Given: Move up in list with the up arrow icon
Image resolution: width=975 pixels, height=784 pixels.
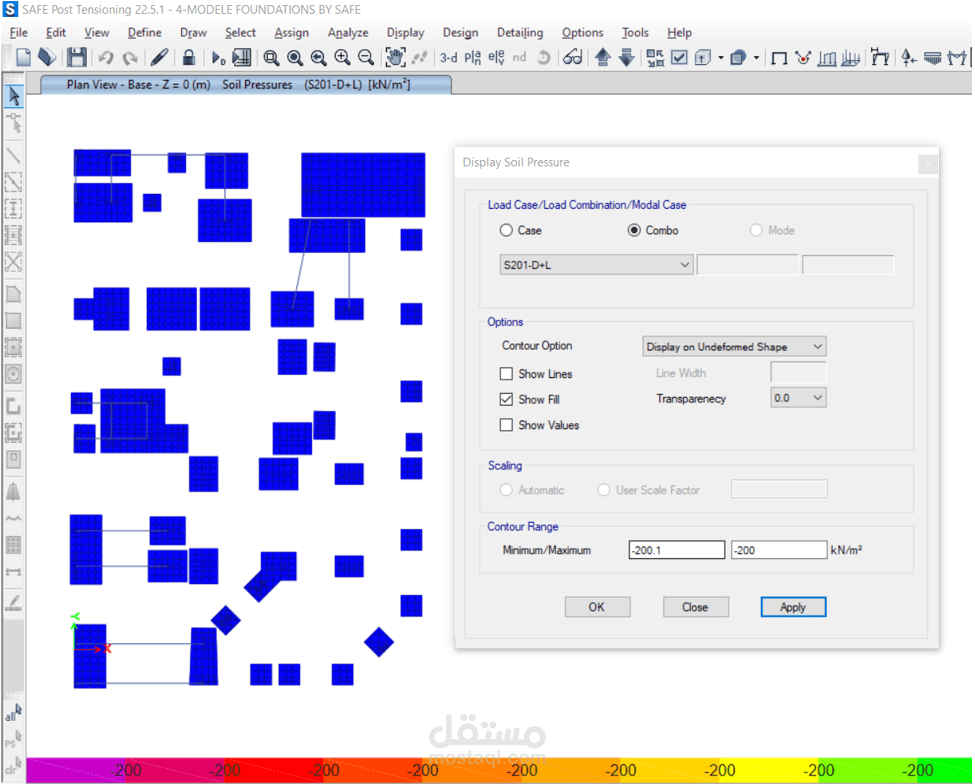Looking at the screenshot, I should coord(603,58).
